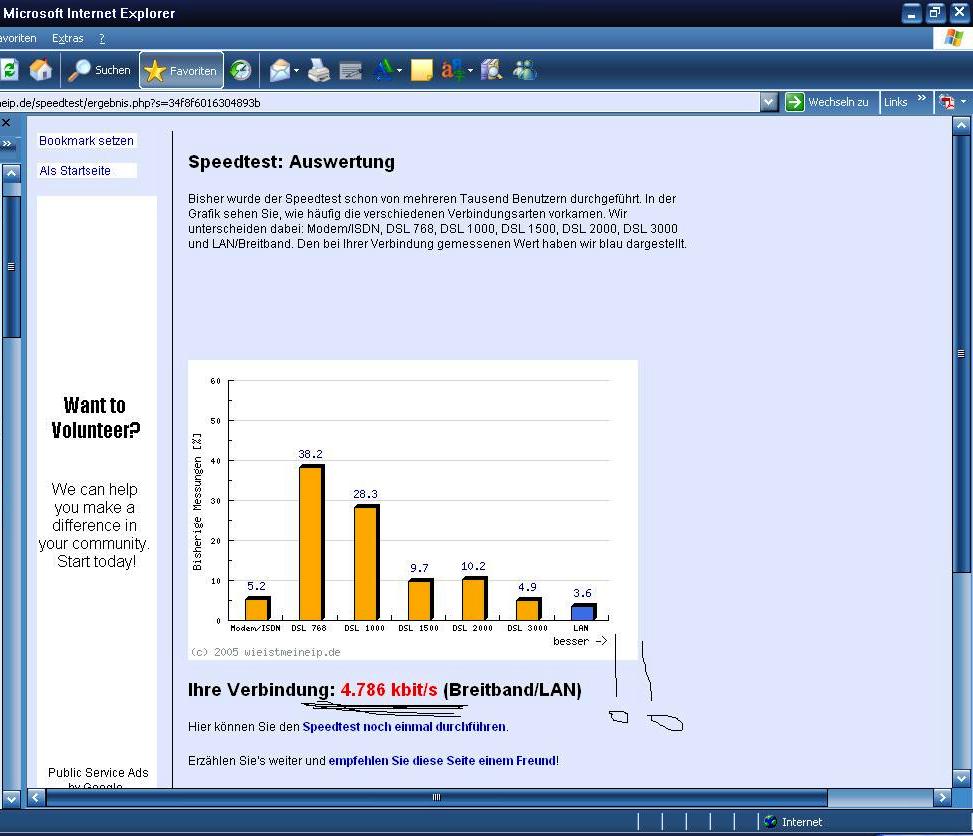Click the green Wechseln zu arrow
The image size is (973, 836).
[795, 102]
